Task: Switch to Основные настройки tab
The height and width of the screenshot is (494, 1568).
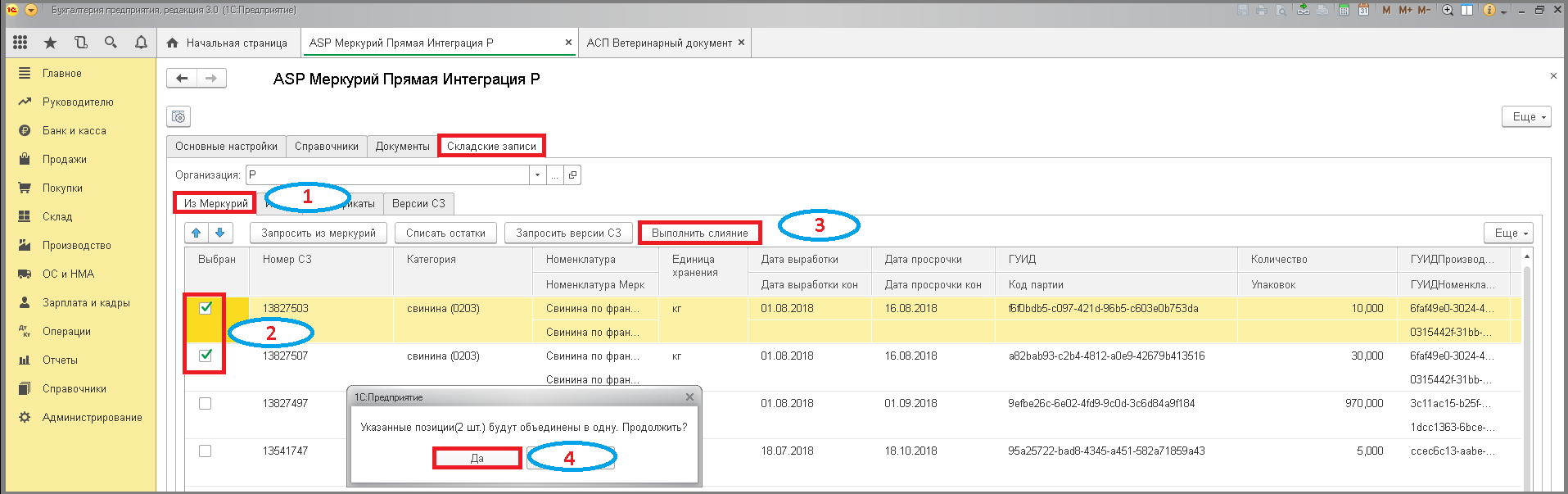Action: point(226,147)
